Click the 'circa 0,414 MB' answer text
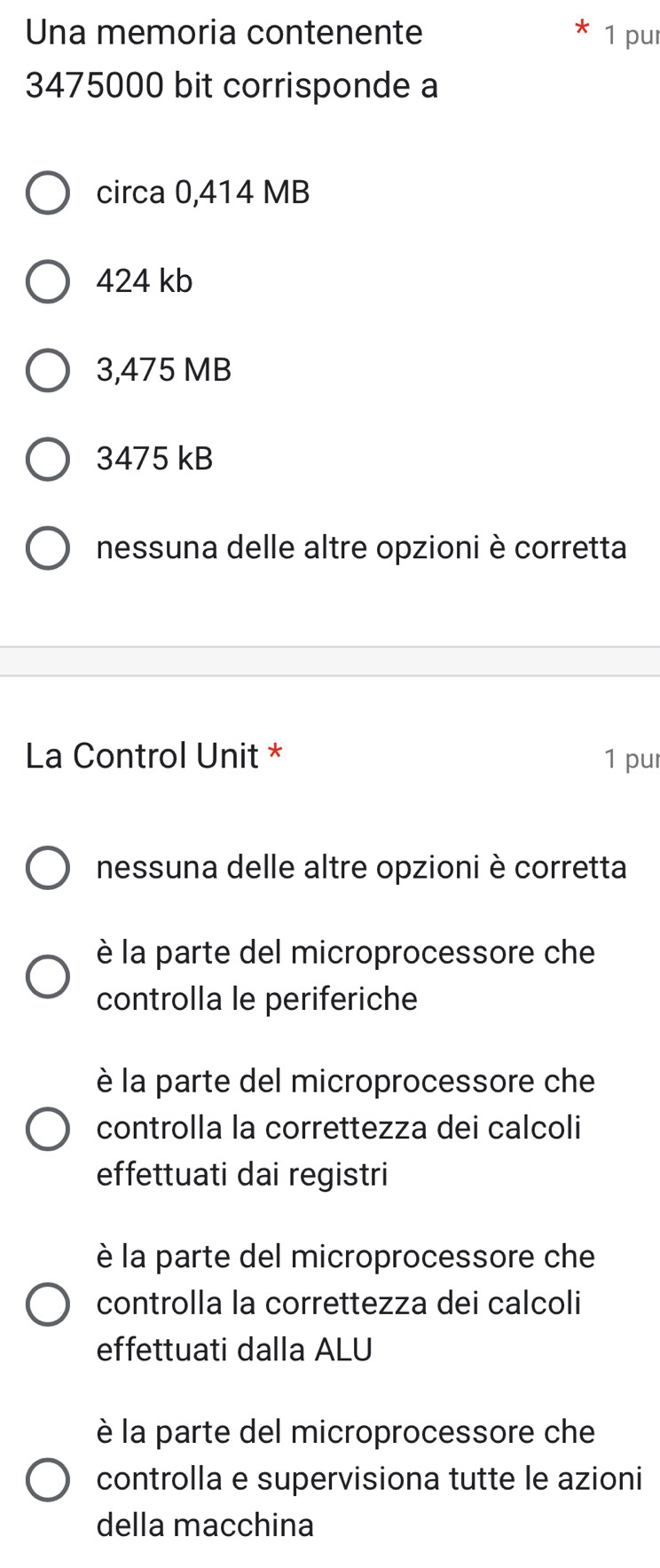 203,193
